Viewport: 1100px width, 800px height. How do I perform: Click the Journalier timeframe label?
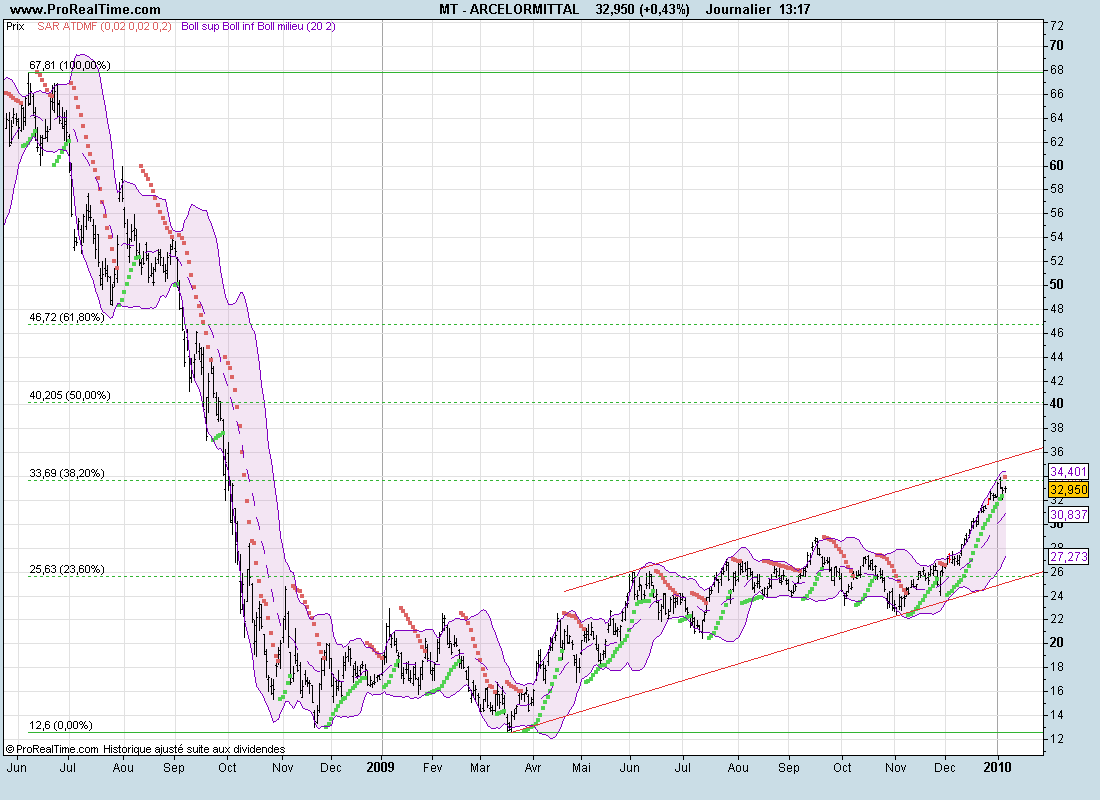click(738, 9)
